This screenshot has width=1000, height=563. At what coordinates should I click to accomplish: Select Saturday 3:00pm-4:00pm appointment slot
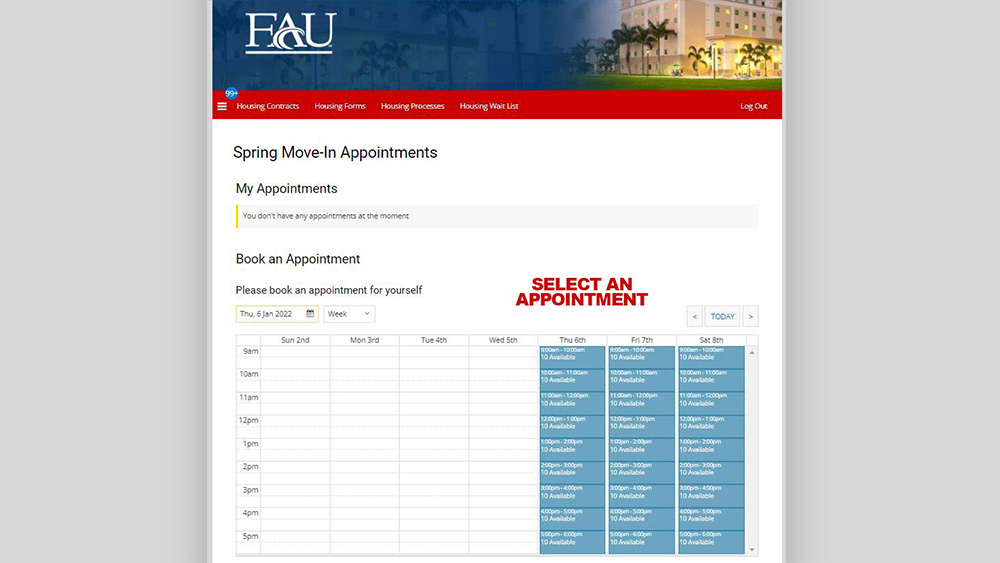pyautogui.click(x=711, y=495)
